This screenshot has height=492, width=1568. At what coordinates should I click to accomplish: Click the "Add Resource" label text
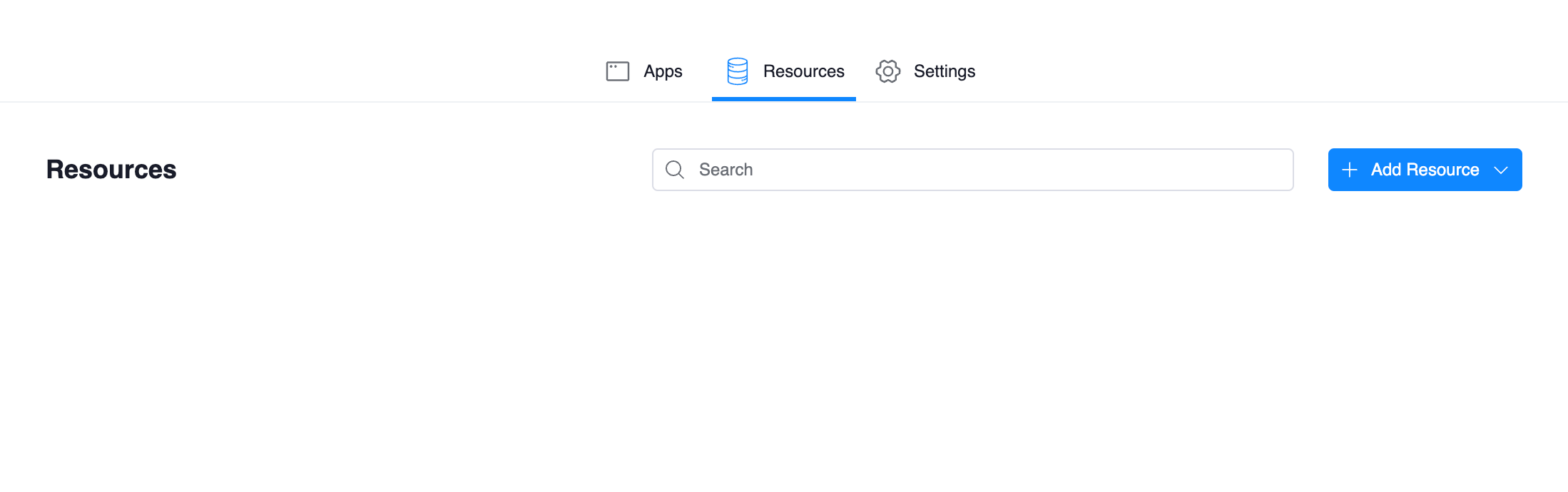[x=1425, y=170]
